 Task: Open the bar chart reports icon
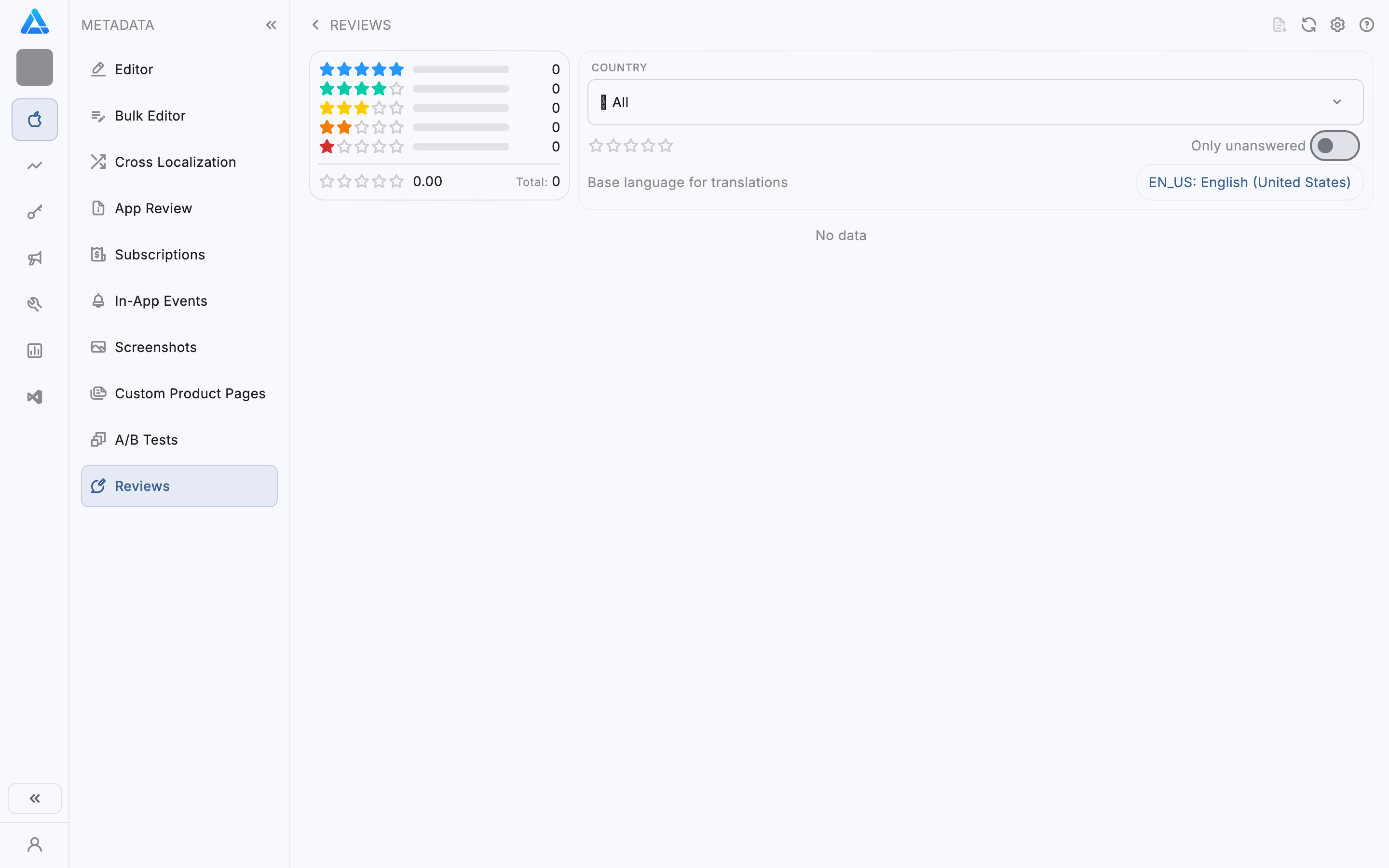click(x=34, y=351)
